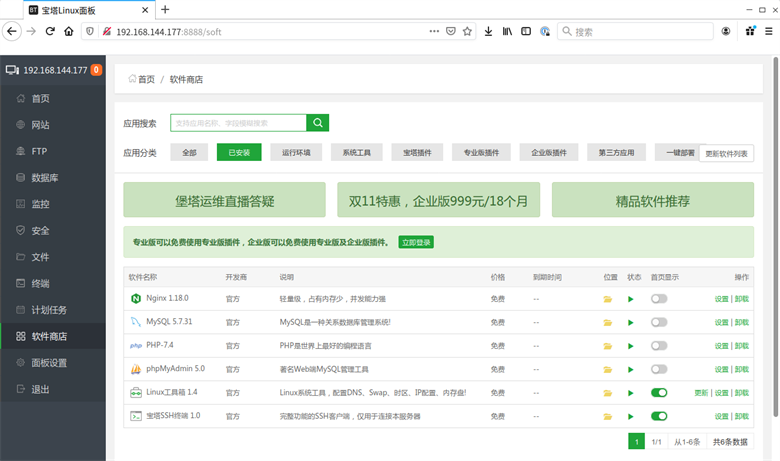The height and width of the screenshot is (461, 780).
Task: Open the 软件商店 software store sidebar item
Action: point(53,336)
